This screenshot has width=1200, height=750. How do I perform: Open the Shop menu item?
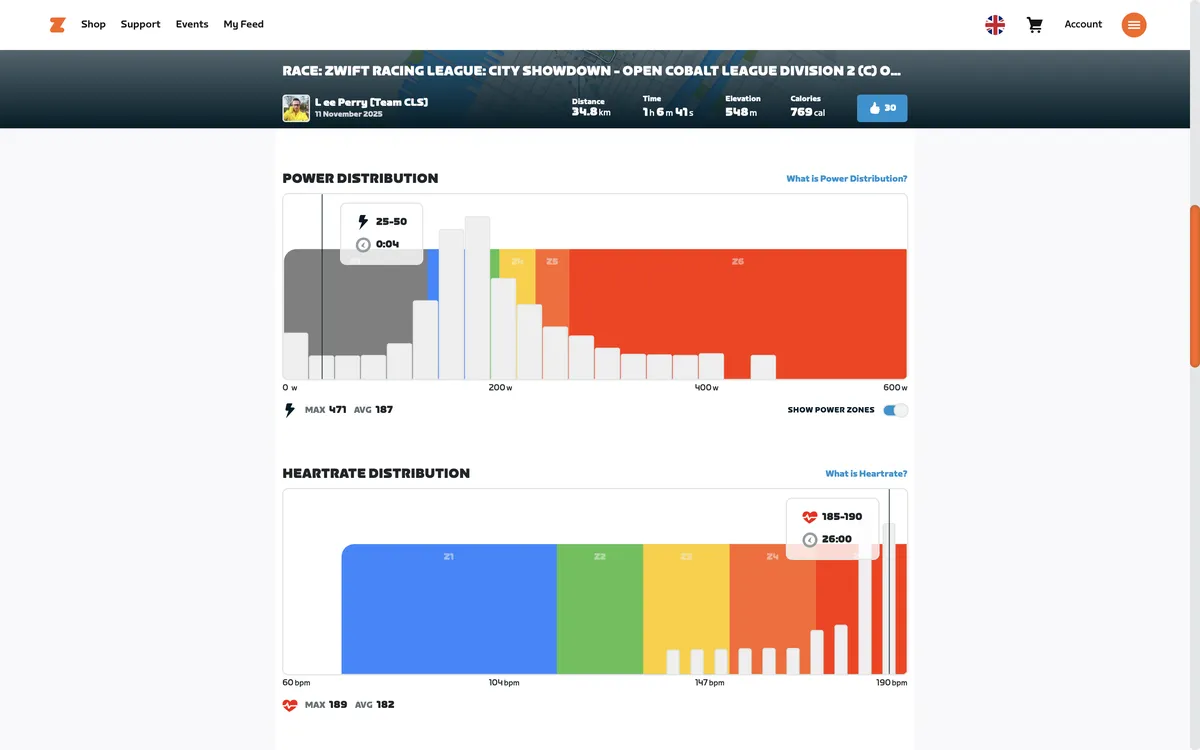pyautogui.click(x=93, y=24)
